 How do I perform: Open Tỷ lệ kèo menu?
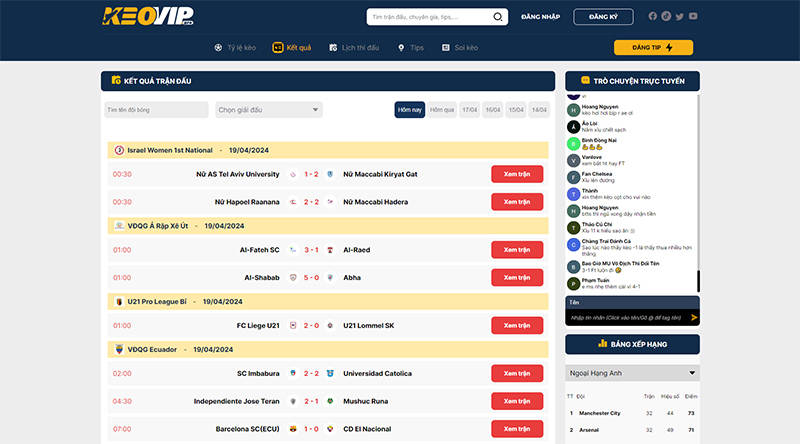click(235, 47)
